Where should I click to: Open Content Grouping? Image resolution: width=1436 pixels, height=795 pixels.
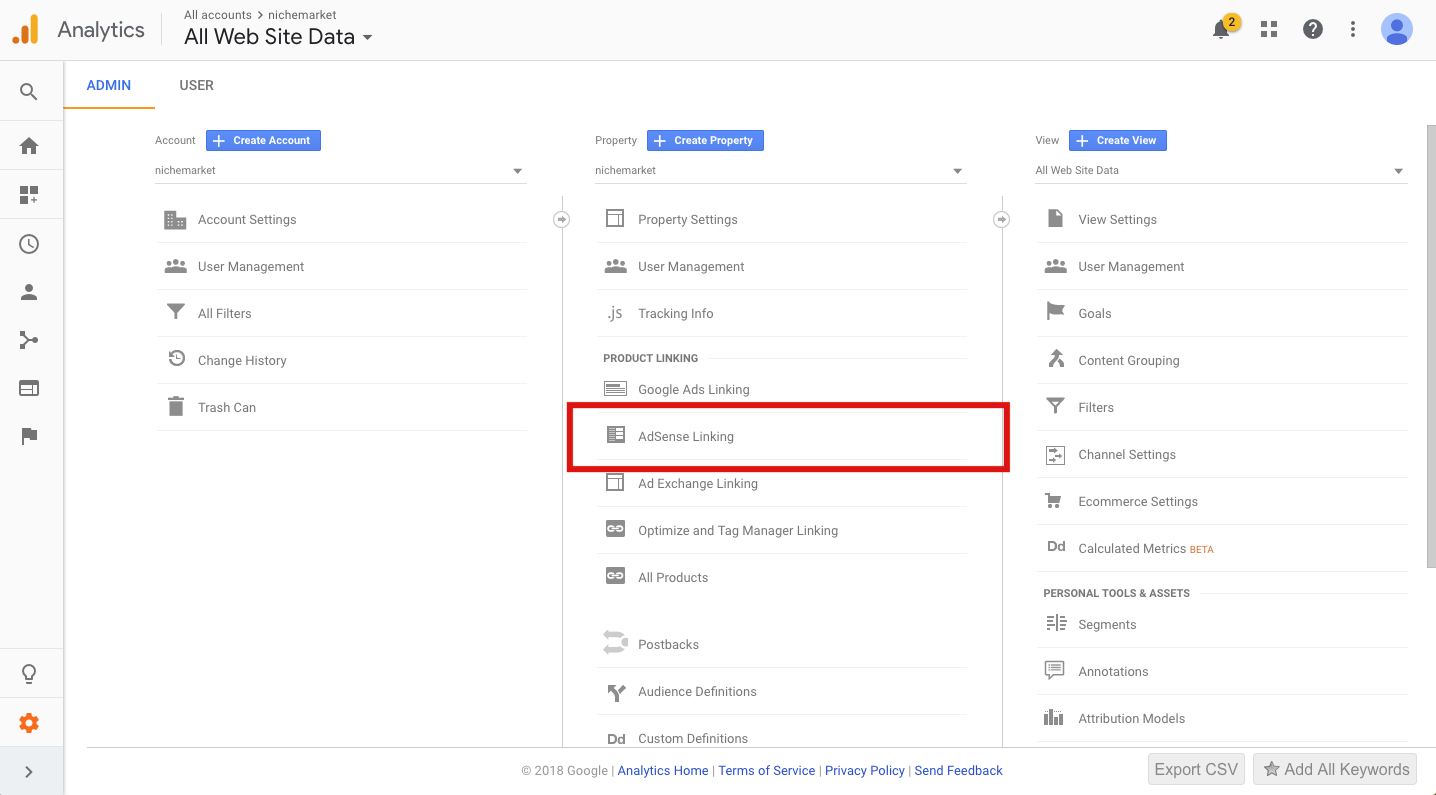tap(1221, 360)
